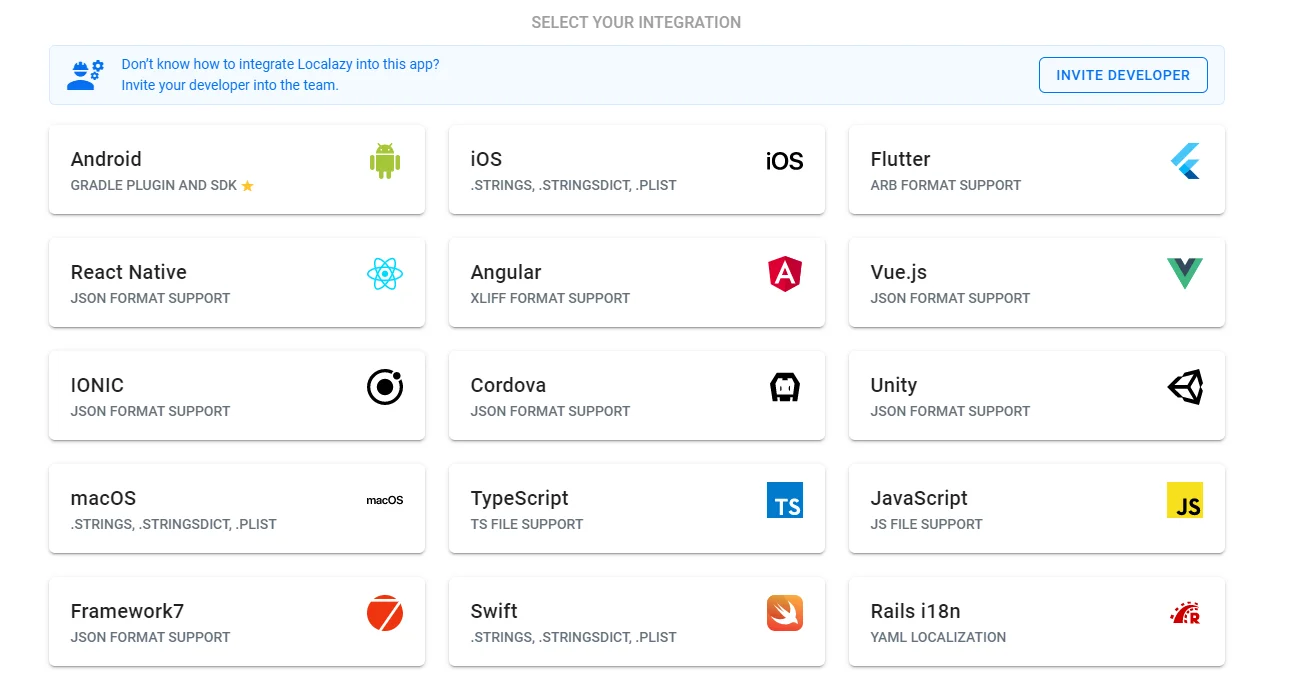1289x691 pixels.
Task: Select the Rails i18n icon
Action: [1185, 613]
